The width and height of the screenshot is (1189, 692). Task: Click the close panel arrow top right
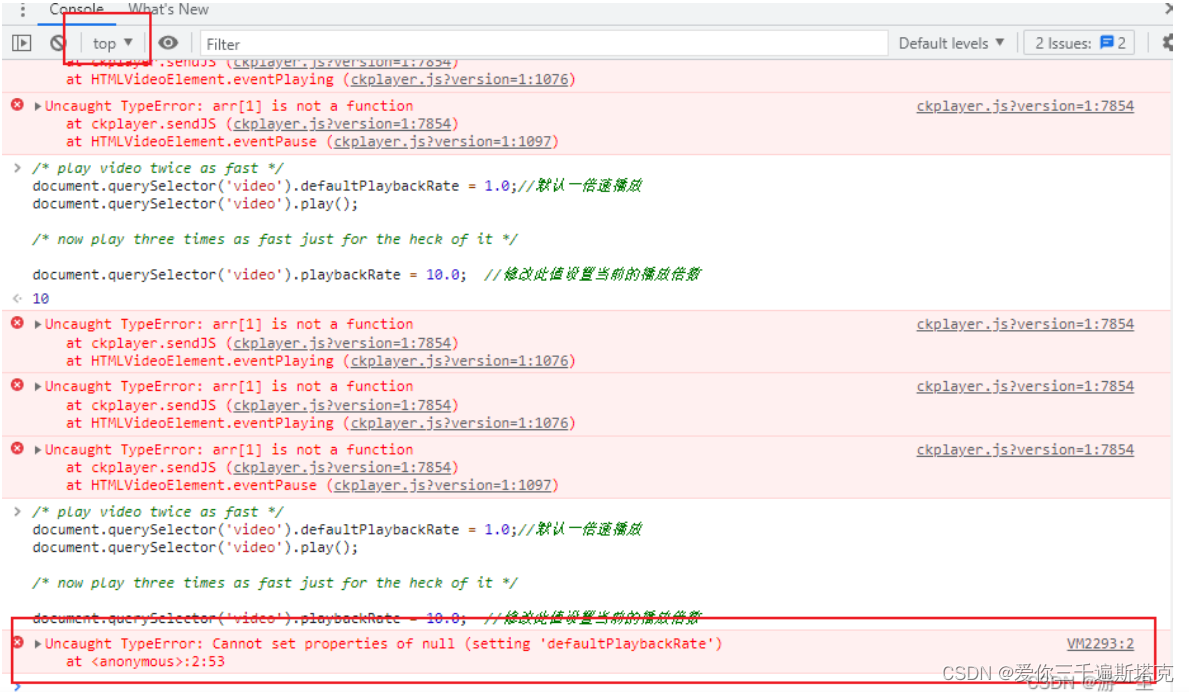[1168, 9]
